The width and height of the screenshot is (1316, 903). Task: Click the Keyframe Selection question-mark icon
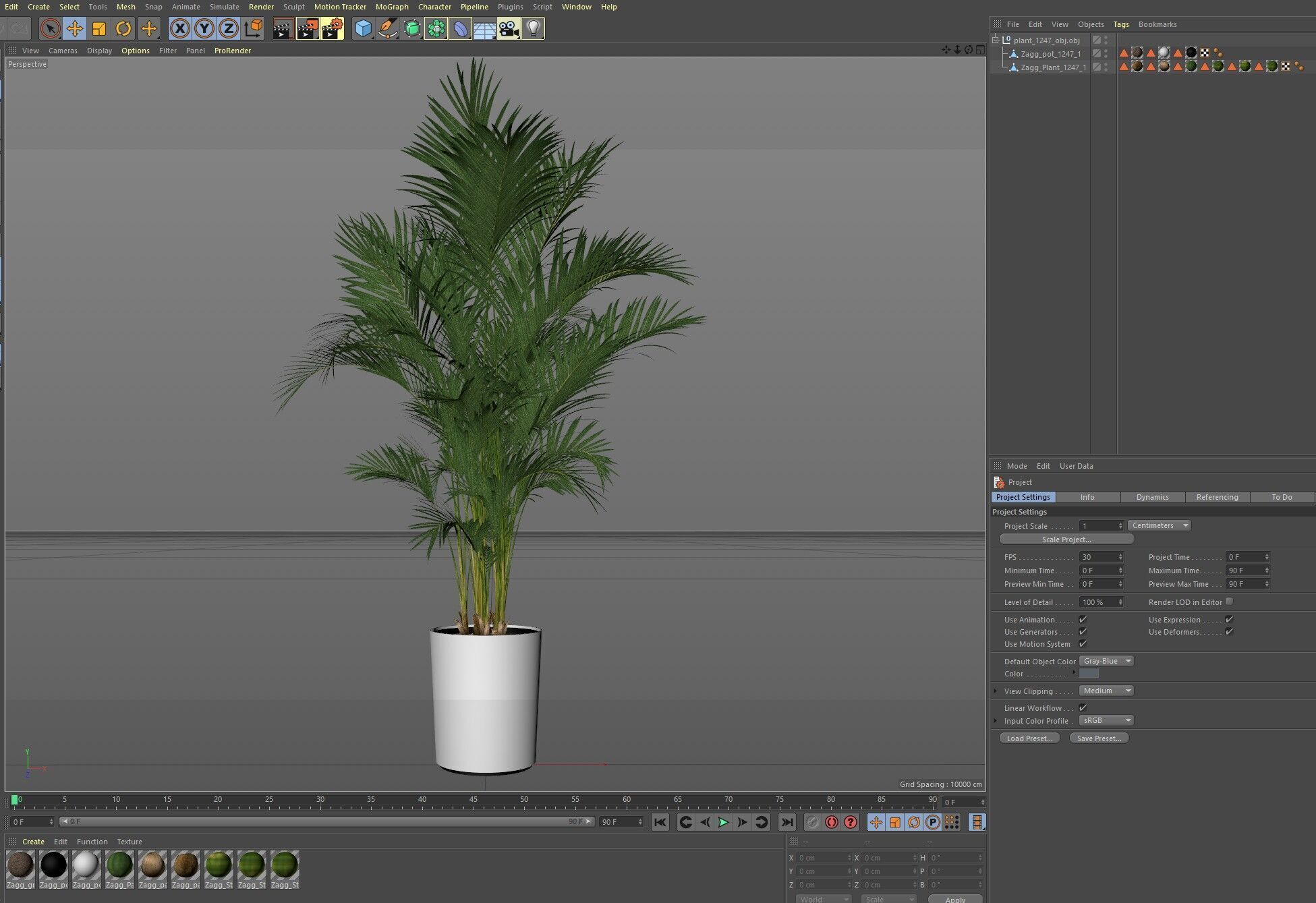tap(851, 822)
